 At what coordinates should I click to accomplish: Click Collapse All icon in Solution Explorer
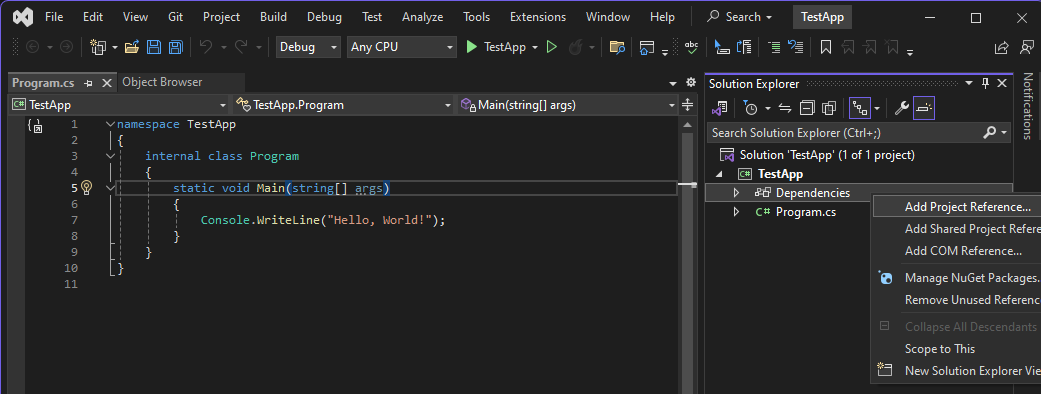coord(807,108)
